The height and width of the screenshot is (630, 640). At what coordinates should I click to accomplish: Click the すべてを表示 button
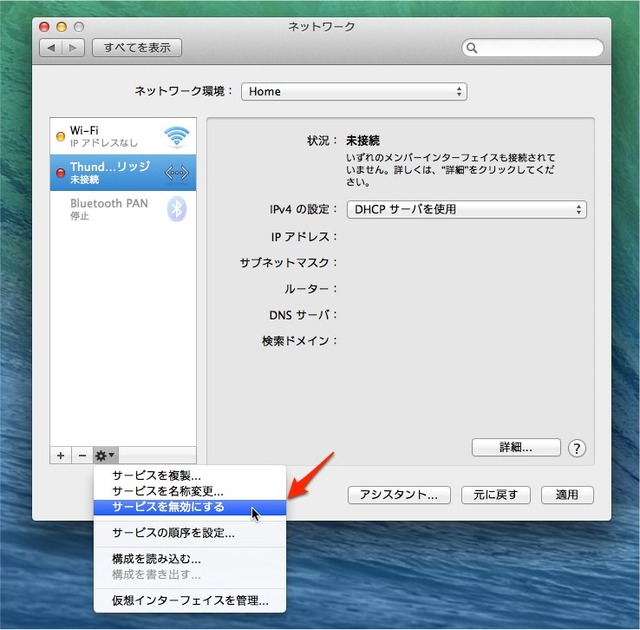point(137,48)
